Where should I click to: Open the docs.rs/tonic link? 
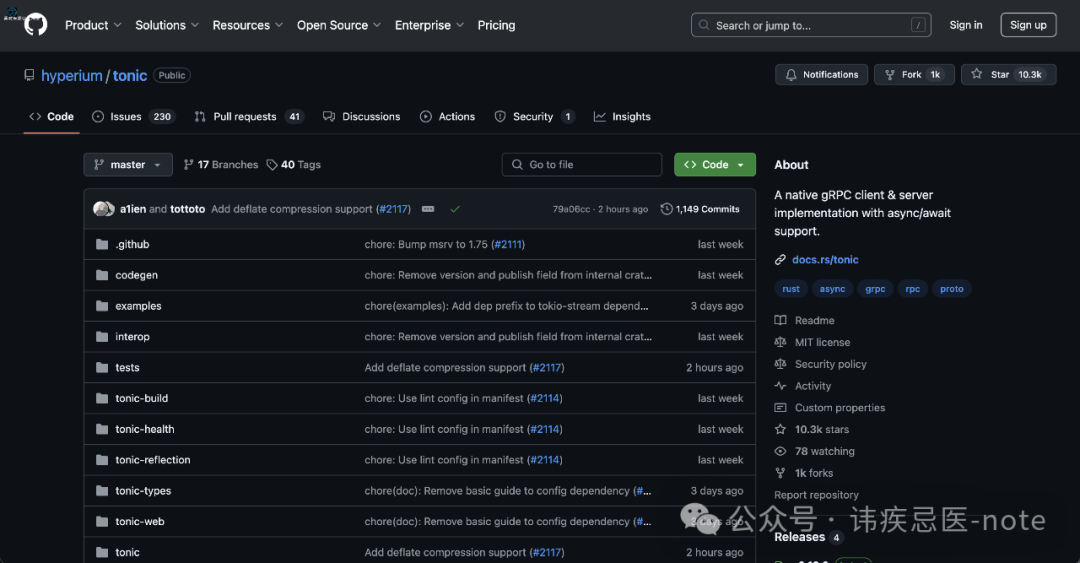pos(825,260)
